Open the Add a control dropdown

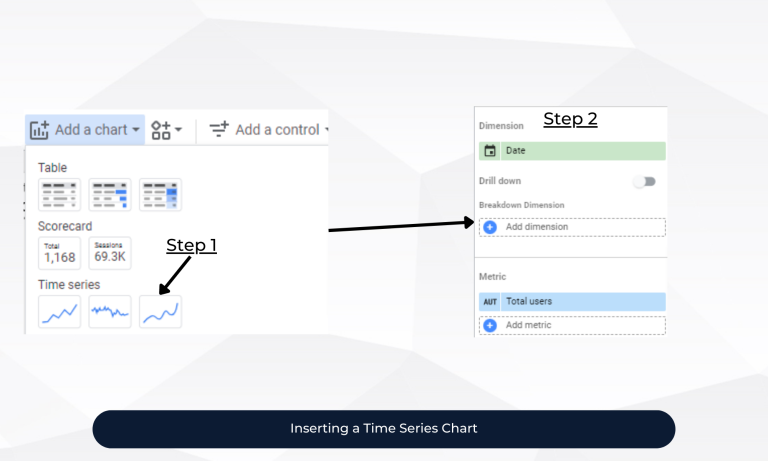pos(270,130)
